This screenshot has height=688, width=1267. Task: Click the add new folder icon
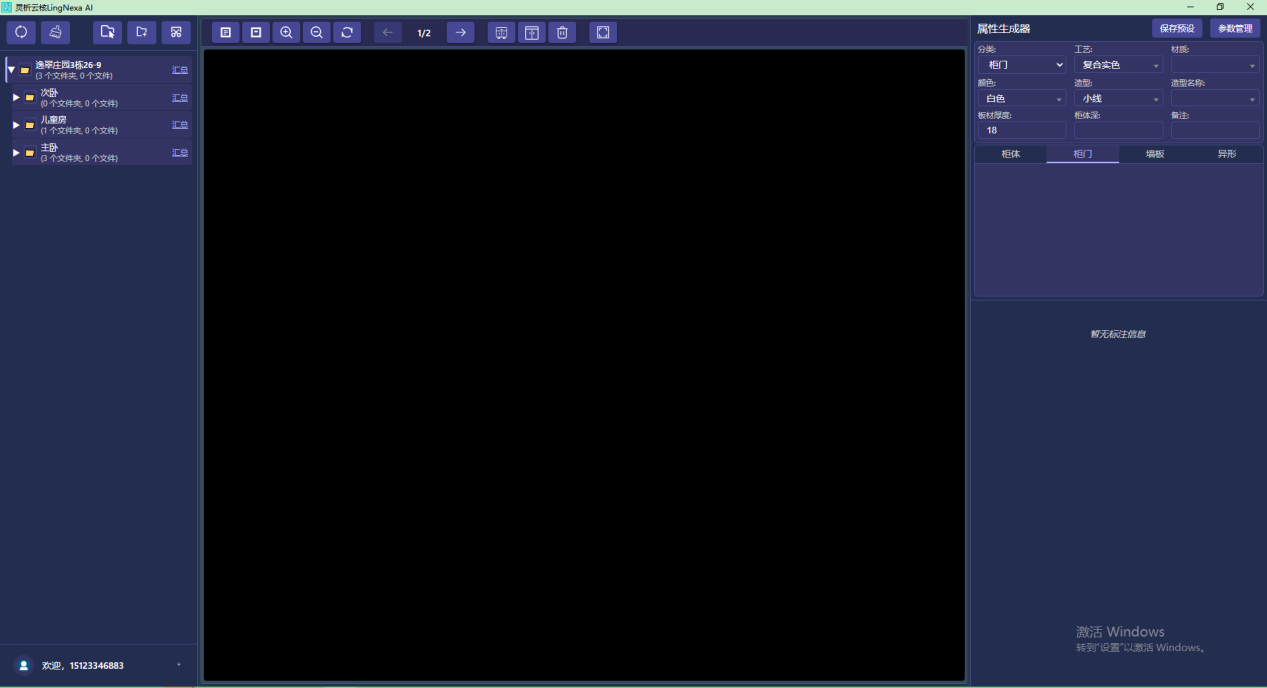coord(142,32)
